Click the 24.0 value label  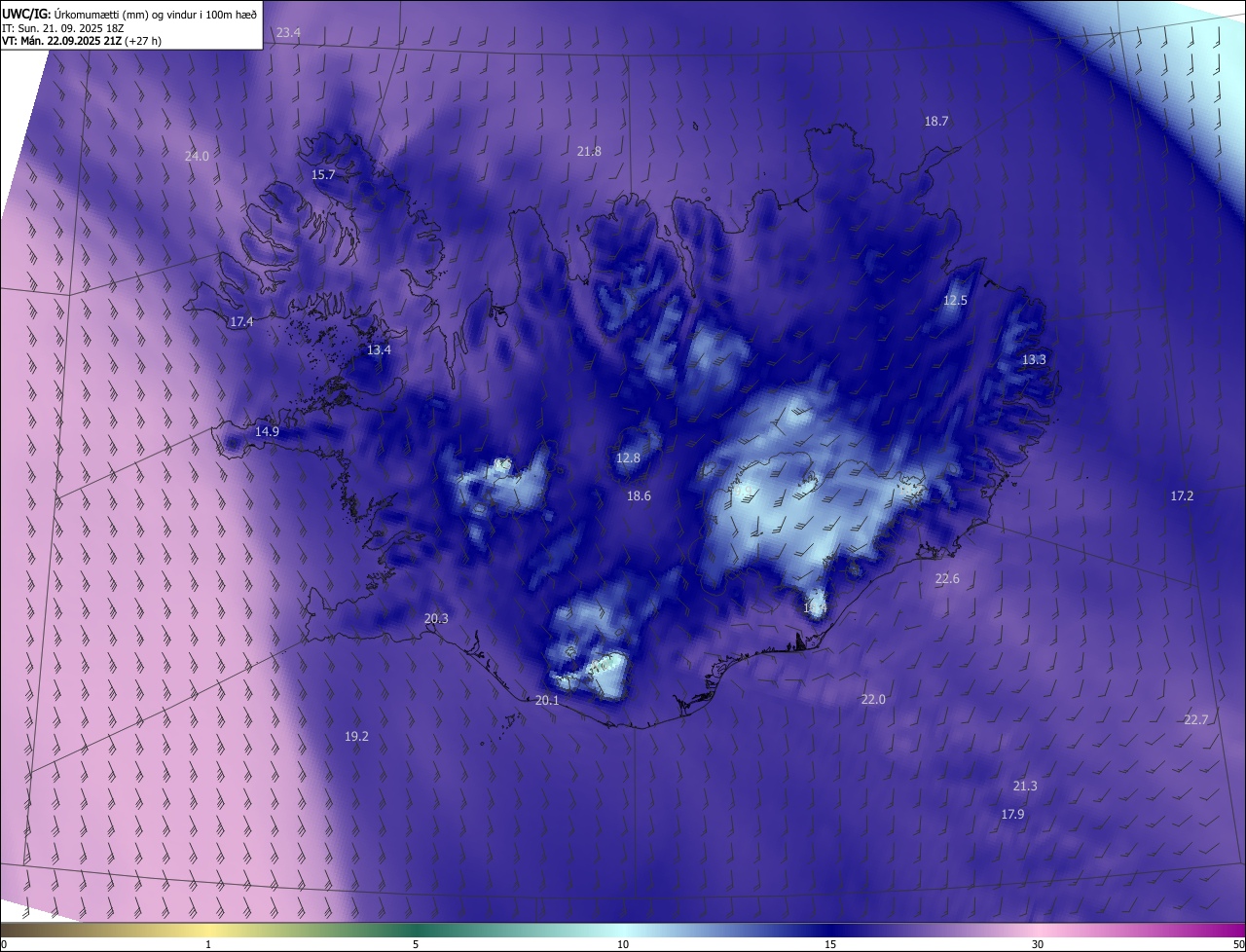pos(197,156)
